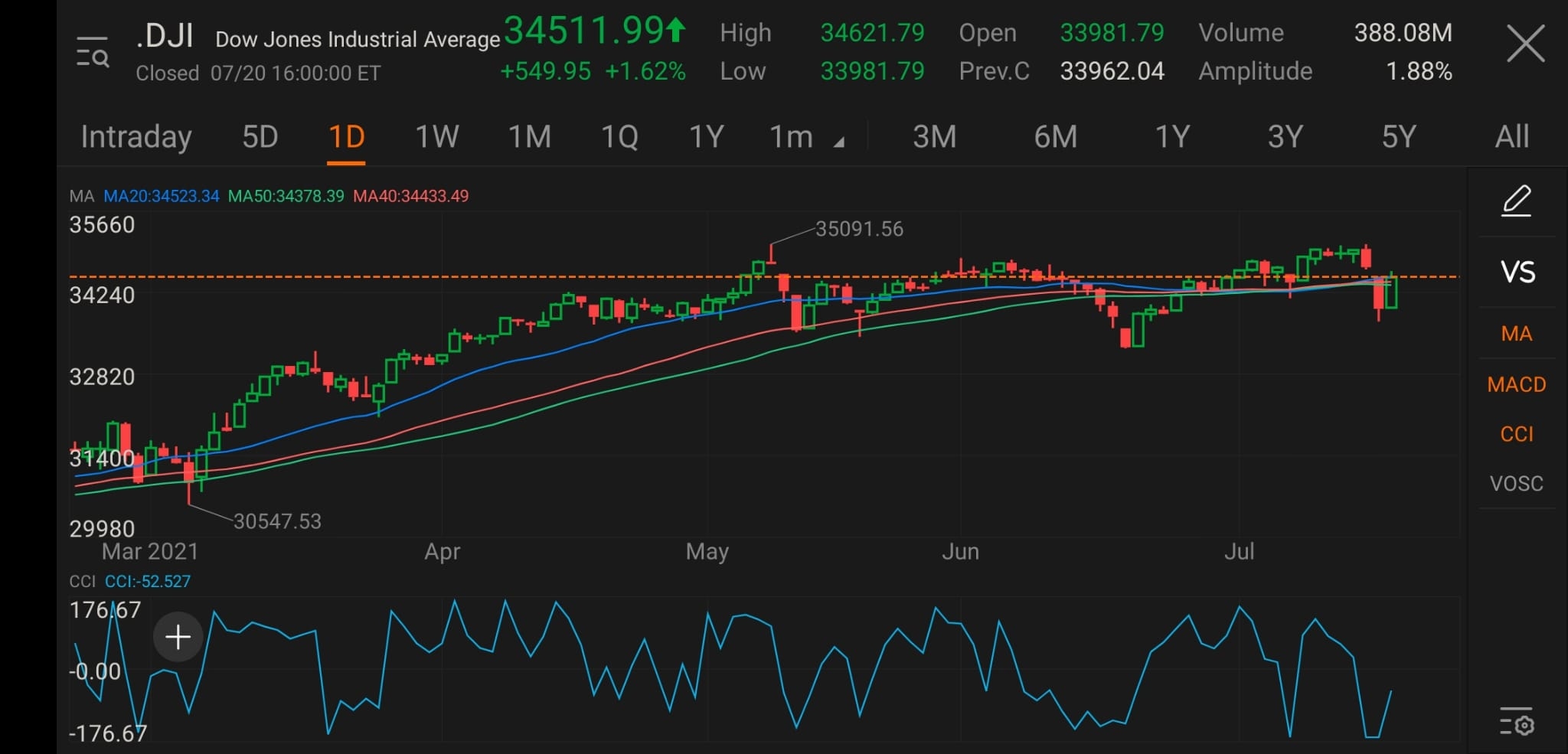This screenshot has height=754, width=1568.
Task: Click the Volume value 388.08M
Action: click(1403, 33)
